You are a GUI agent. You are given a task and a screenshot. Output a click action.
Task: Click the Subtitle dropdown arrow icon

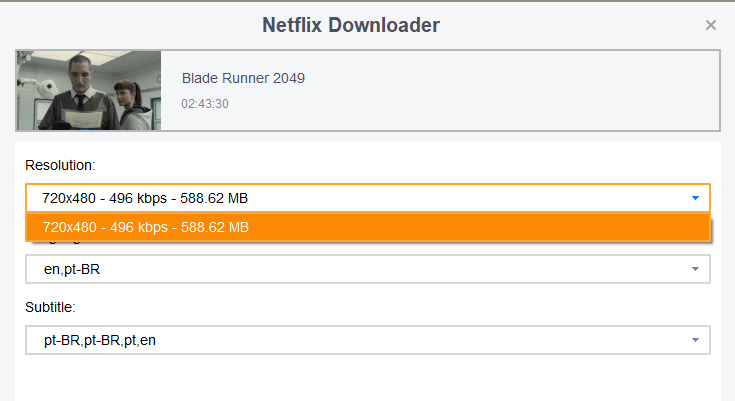point(695,340)
